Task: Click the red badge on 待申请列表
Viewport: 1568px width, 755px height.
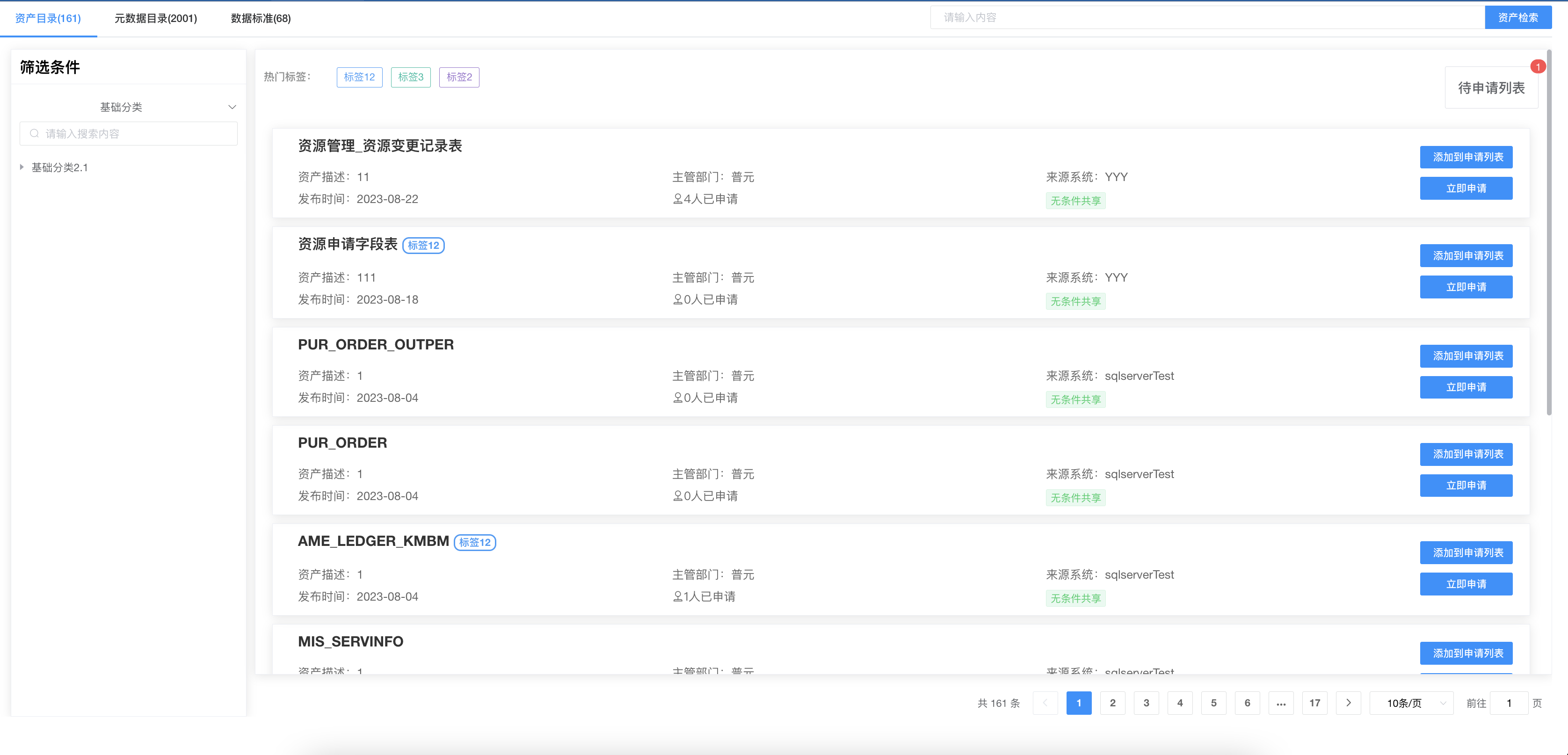Action: (x=1538, y=66)
